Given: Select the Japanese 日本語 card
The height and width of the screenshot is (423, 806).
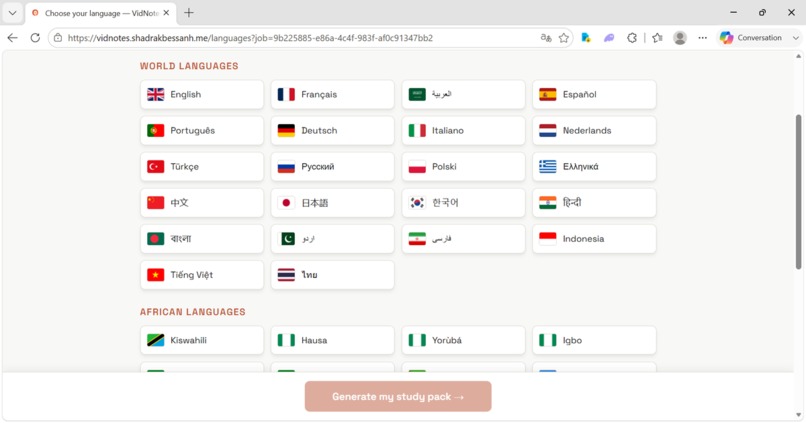Looking at the screenshot, I should click(x=333, y=203).
